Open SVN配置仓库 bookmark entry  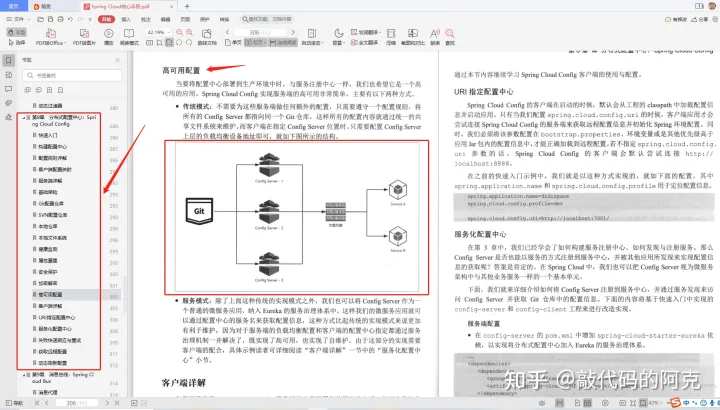tap(52, 215)
